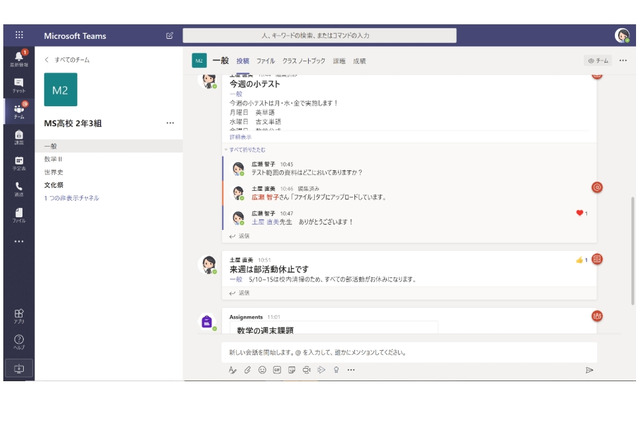Switch to the 投稿 tab

pyautogui.click(x=242, y=61)
